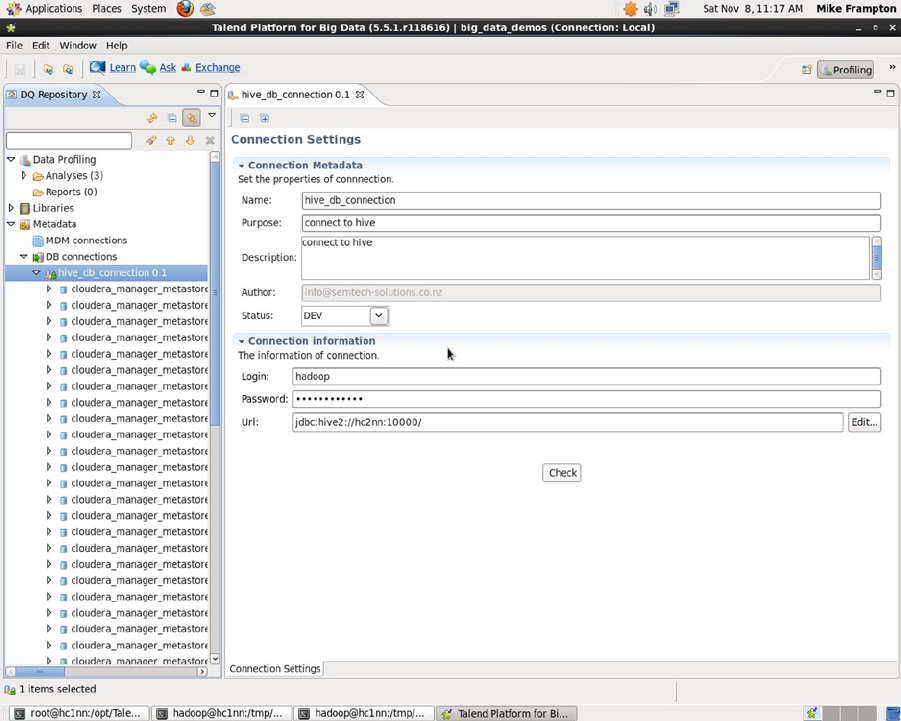
Task: Follow the Ask link
Action: (168, 68)
